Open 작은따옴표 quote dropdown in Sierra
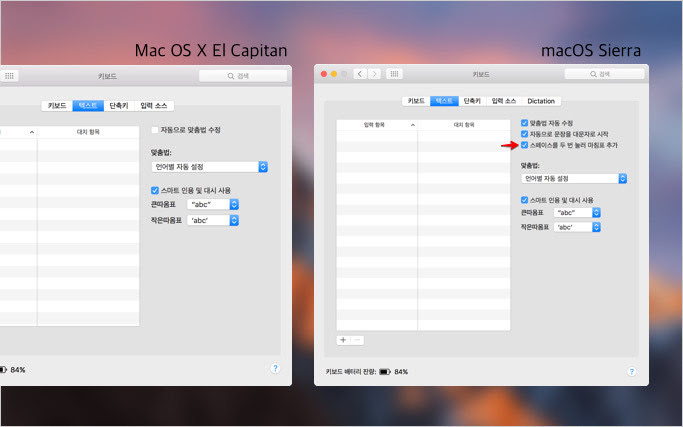Image resolution: width=683 pixels, height=427 pixels. coord(577,227)
